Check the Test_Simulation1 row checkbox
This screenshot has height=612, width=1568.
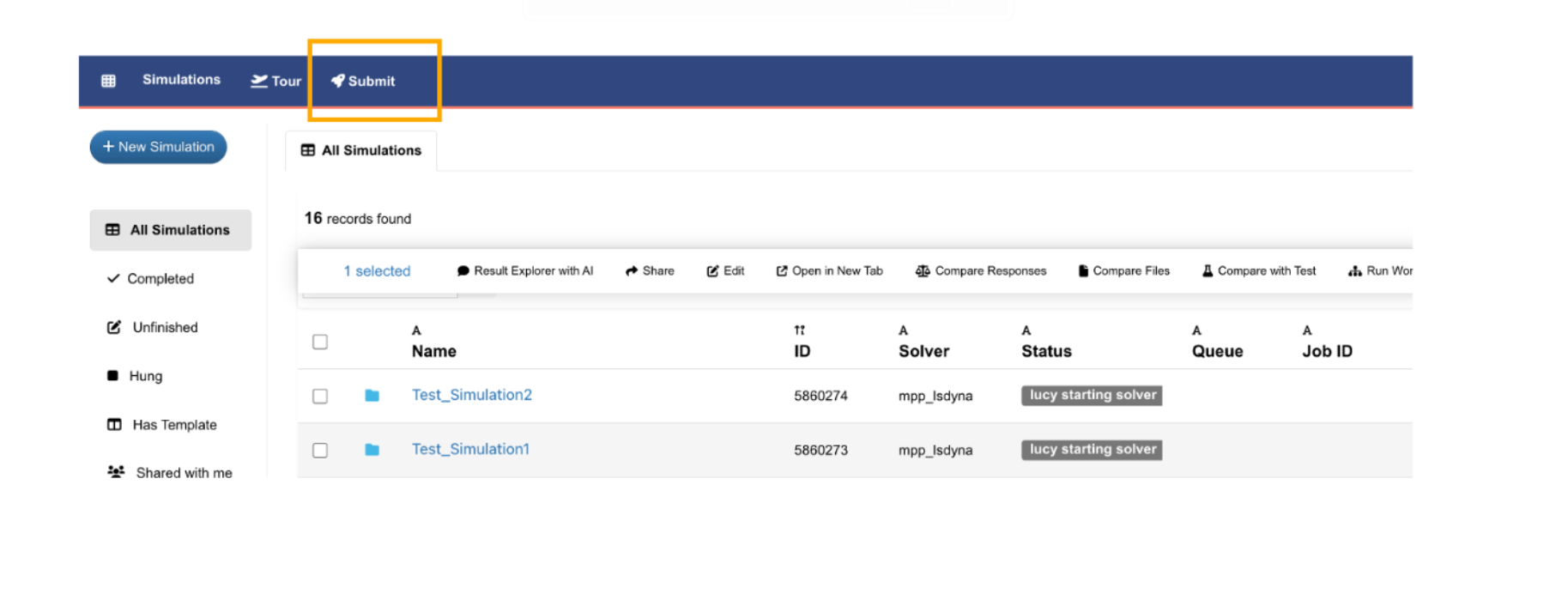(x=320, y=450)
